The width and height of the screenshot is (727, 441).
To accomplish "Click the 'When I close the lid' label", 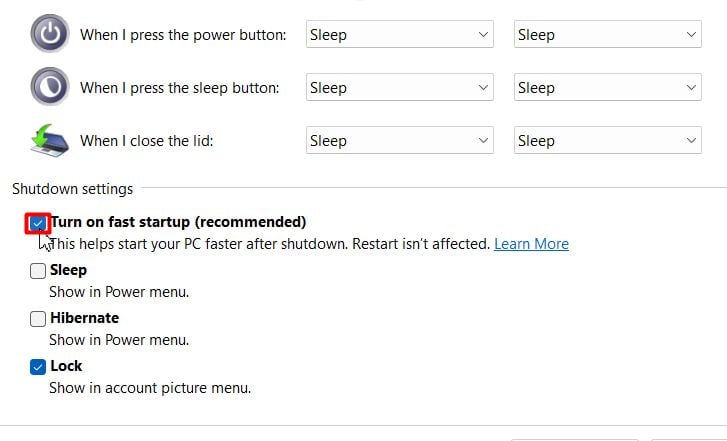I will (147, 141).
